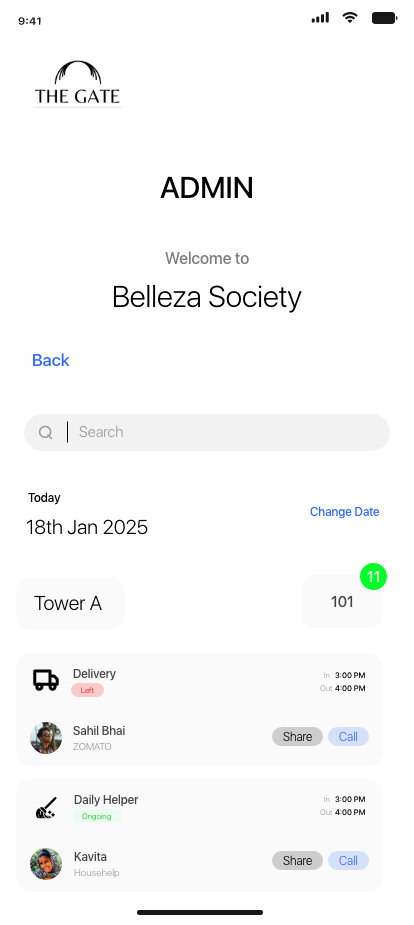Tap the Ongoing status tag

97,816
